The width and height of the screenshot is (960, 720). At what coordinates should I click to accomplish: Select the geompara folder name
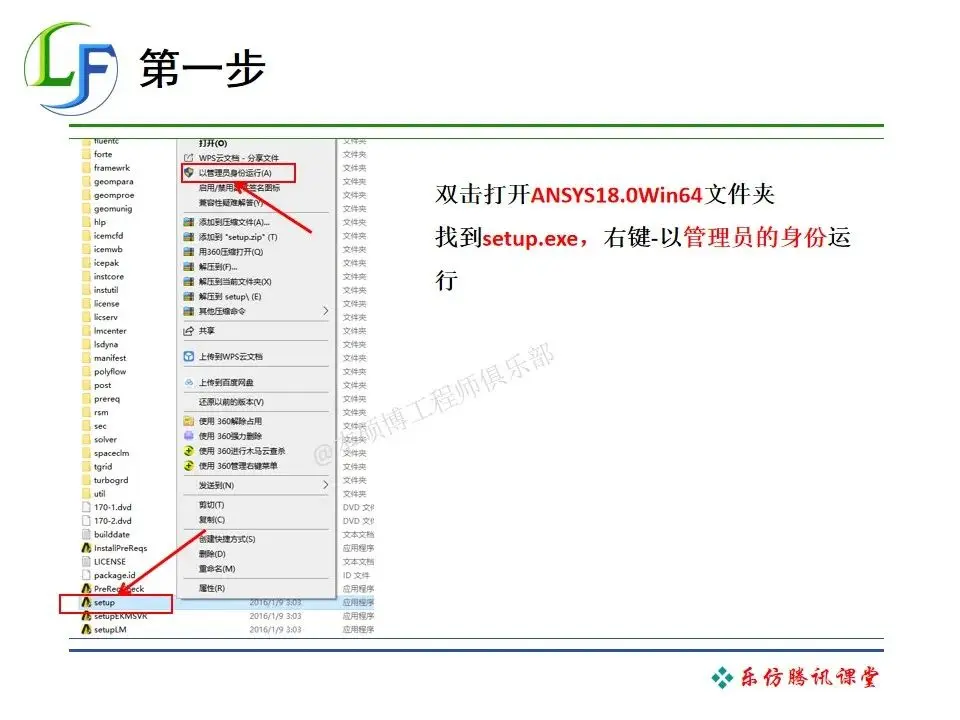point(113,181)
